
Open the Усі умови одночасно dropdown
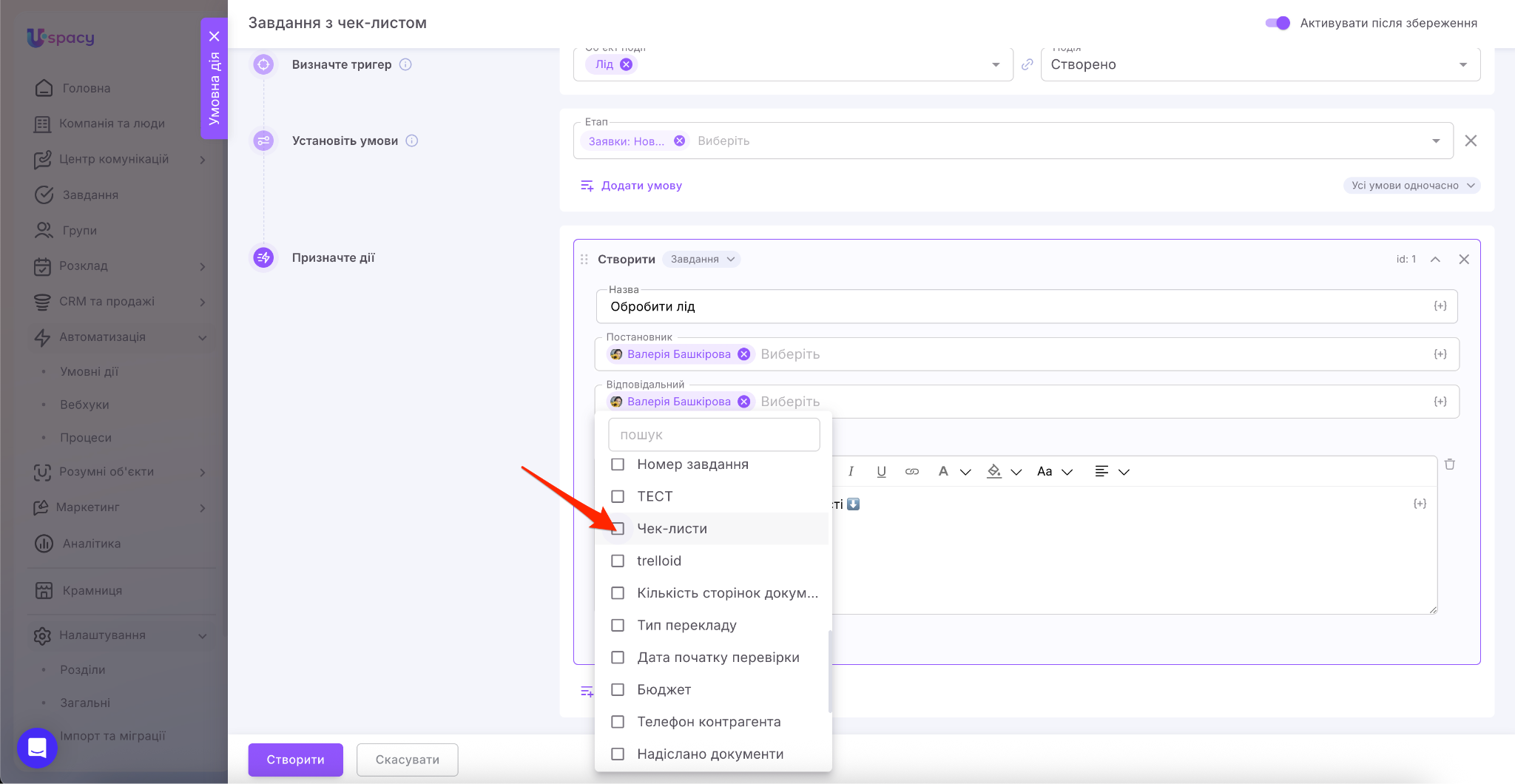coord(1411,186)
